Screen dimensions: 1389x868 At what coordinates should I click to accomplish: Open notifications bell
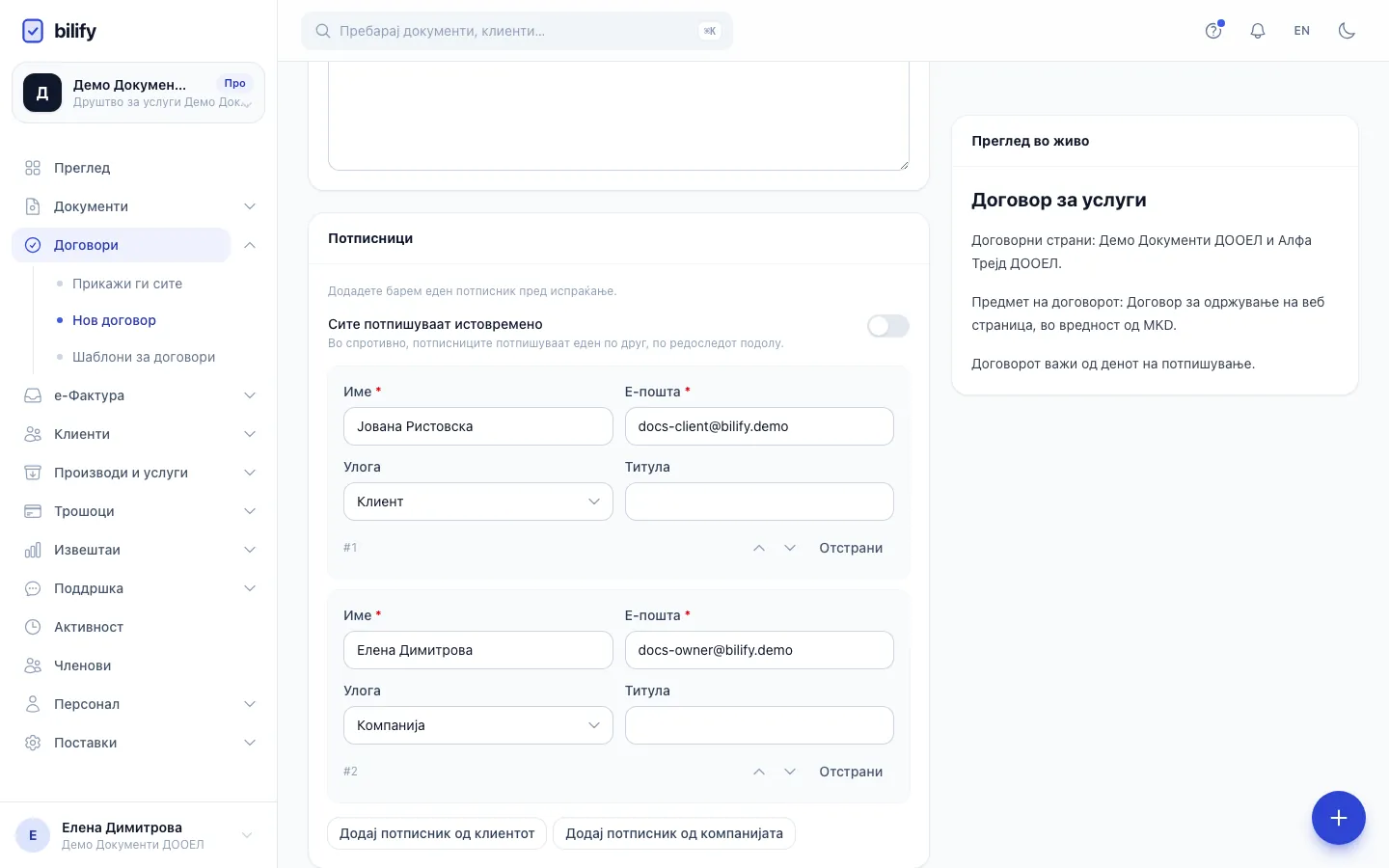pyautogui.click(x=1258, y=31)
